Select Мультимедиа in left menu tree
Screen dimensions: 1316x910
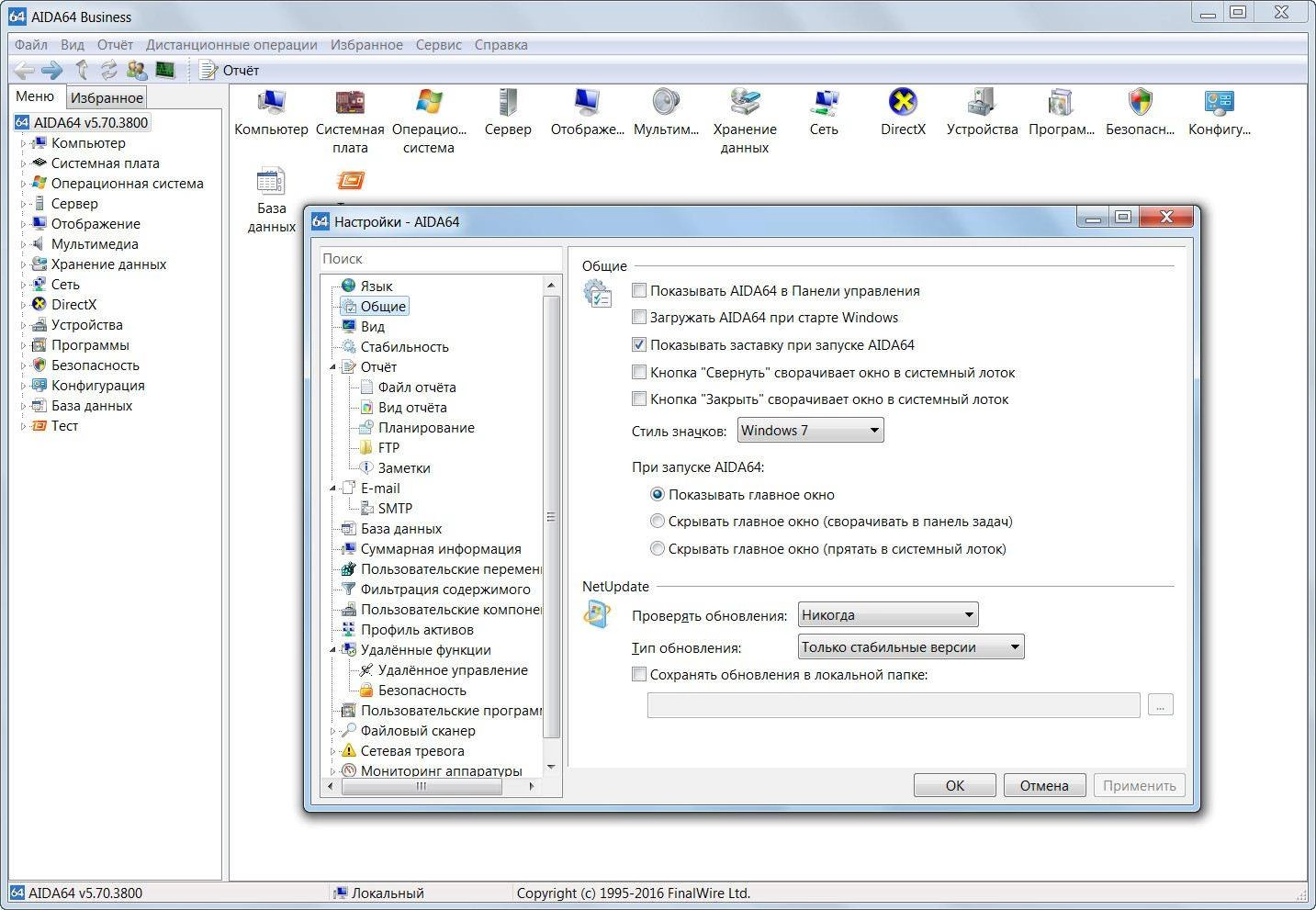pyautogui.click(x=95, y=243)
